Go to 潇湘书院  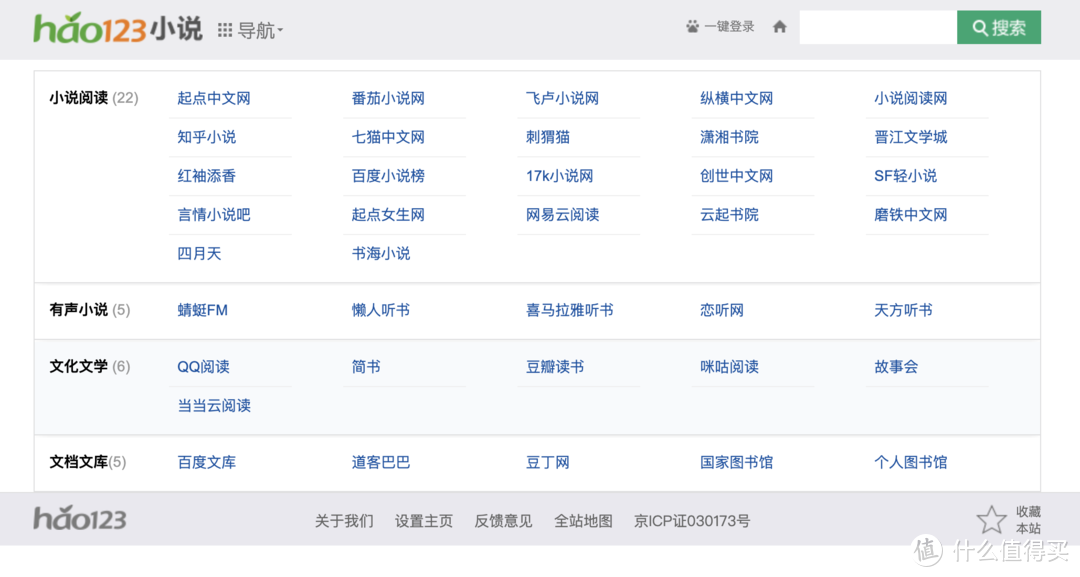(729, 137)
